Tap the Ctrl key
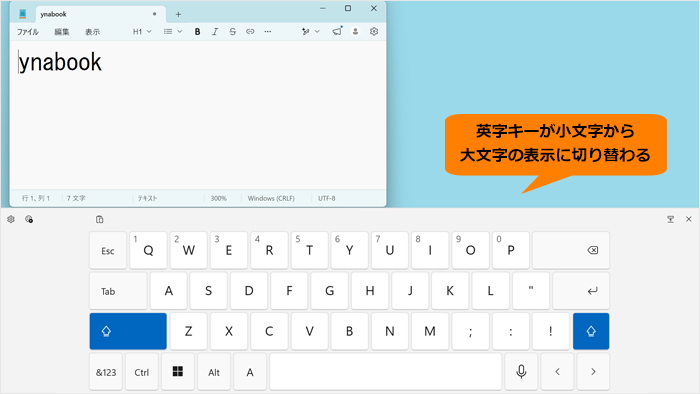The width and height of the screenshot is (700, 394). [142, 372]
